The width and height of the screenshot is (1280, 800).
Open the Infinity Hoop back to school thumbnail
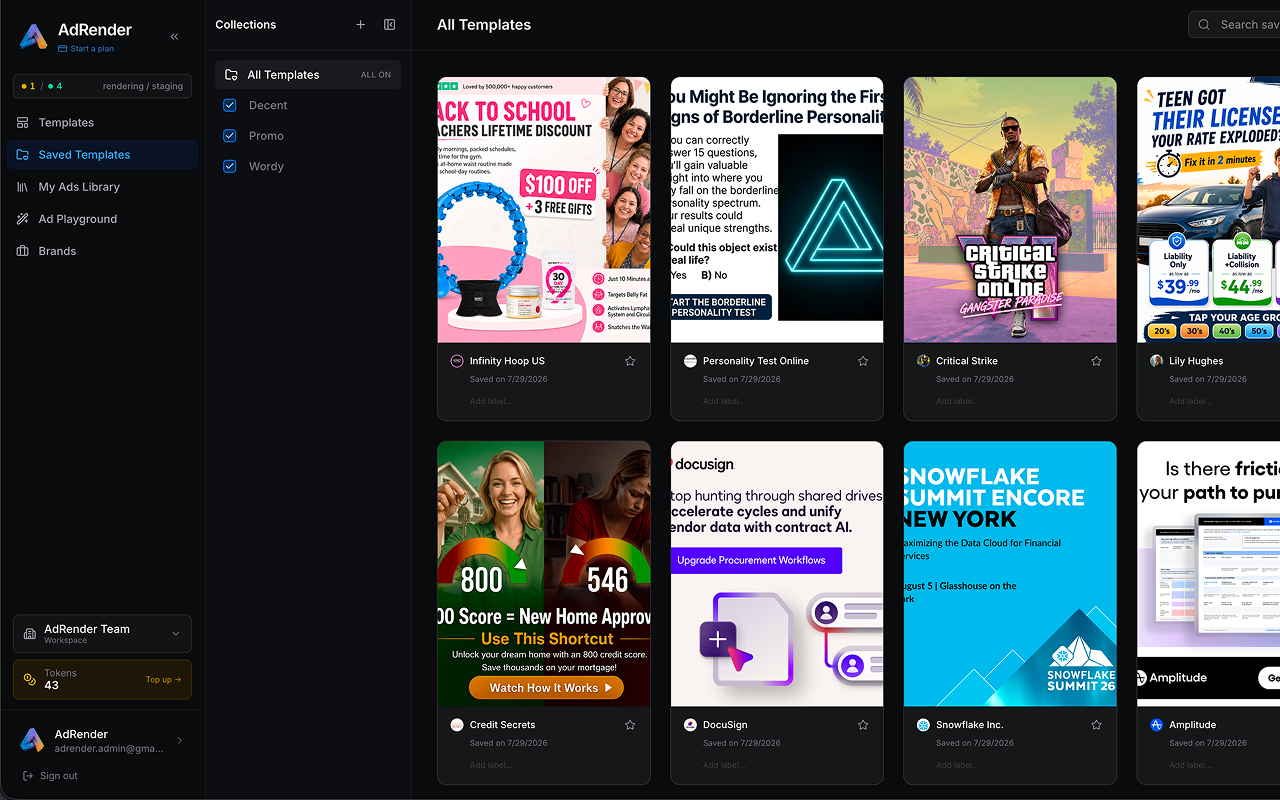544,210
